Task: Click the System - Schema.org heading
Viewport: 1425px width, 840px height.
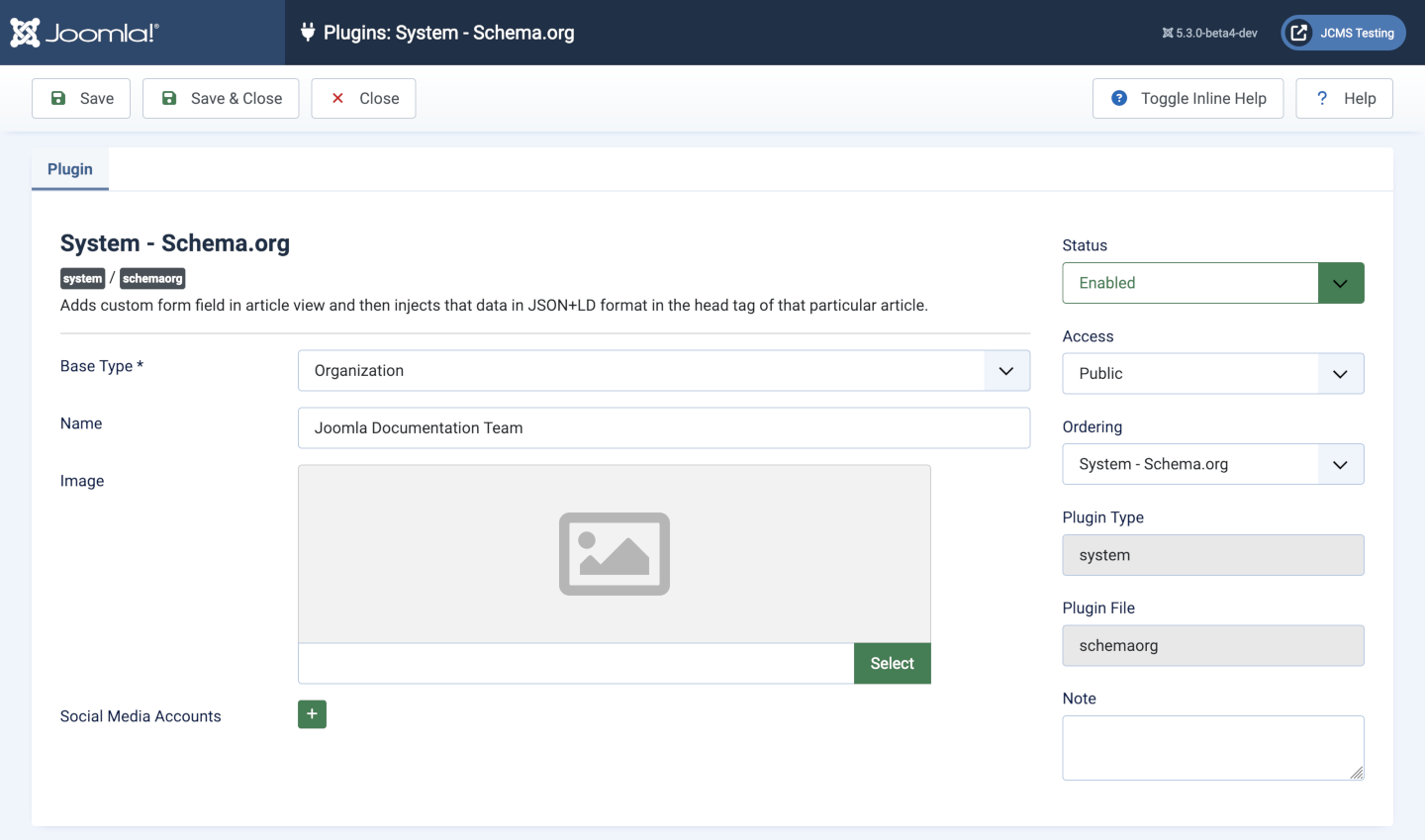Action: (x=175, y=243)
